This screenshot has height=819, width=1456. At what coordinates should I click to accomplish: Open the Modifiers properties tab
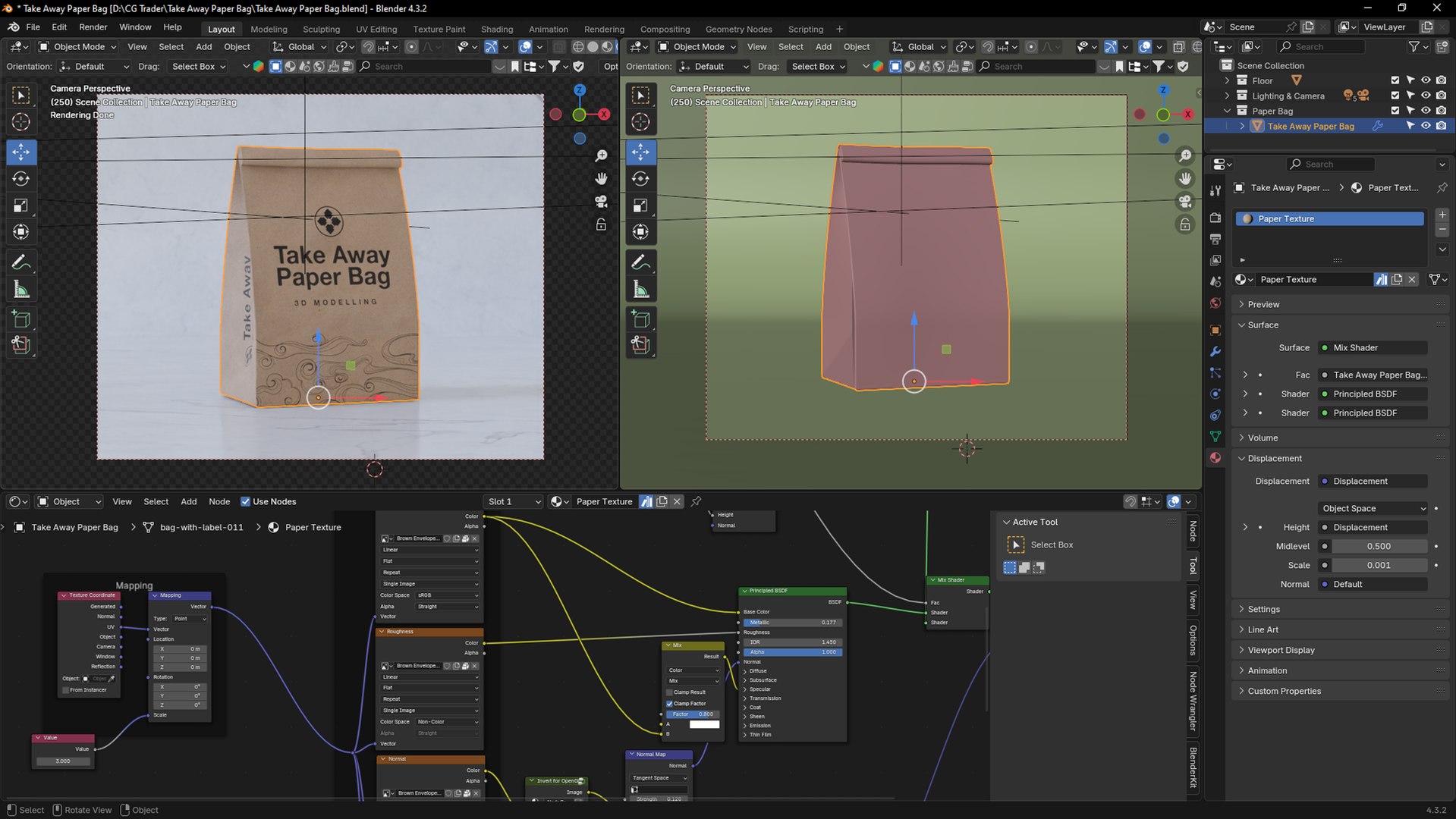(x=1215, y=352)
